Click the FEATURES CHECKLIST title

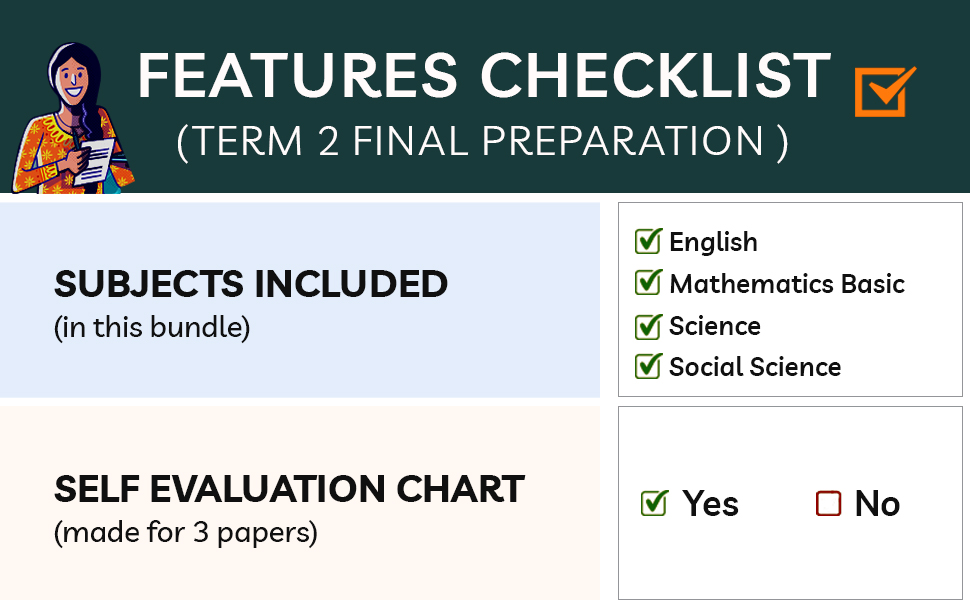click(x=485, y=75)
